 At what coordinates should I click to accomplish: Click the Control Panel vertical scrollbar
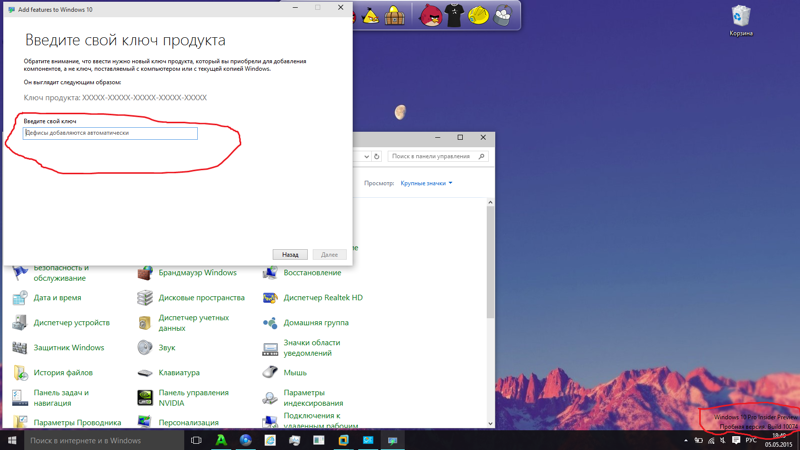pos(490,300)
